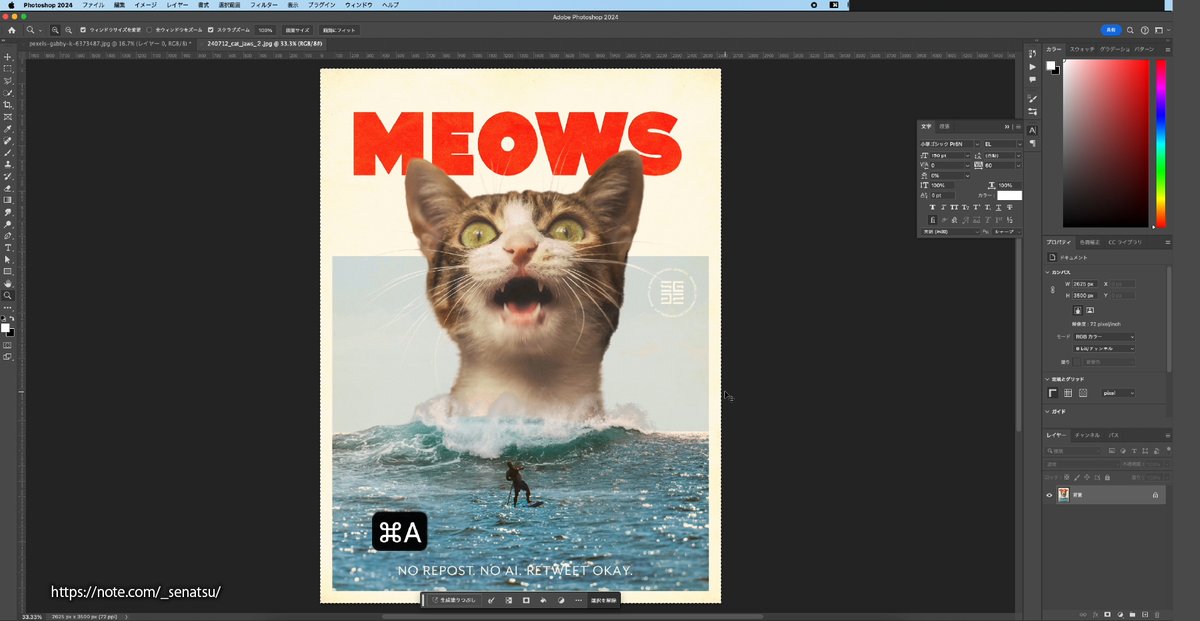Select the Pen tool

(8, 236)
